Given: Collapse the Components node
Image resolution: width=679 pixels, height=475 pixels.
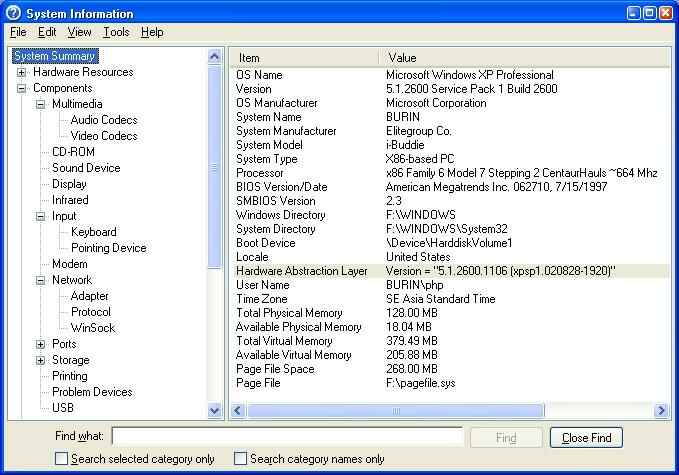Looking at the screenshot, I should click(21, 88).
